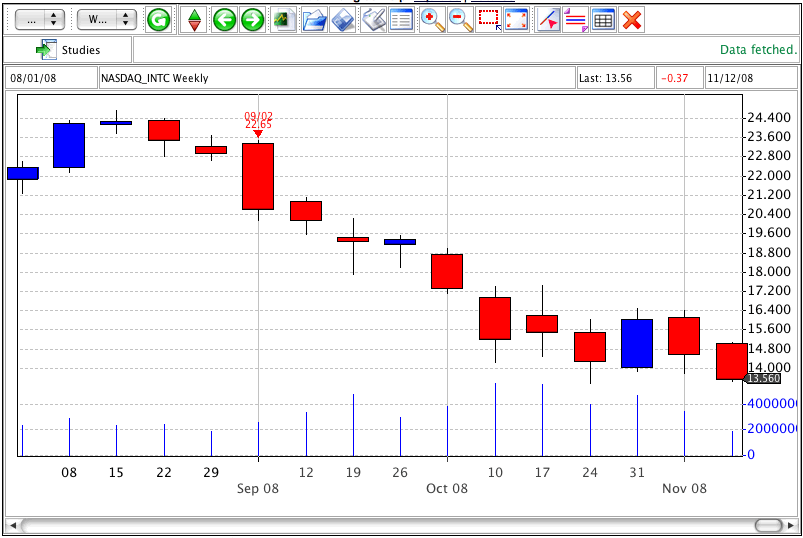Viewport: 803px width, 538px height.
Task: Click the green refresh chart icon
Action: [x=158, y=19]
